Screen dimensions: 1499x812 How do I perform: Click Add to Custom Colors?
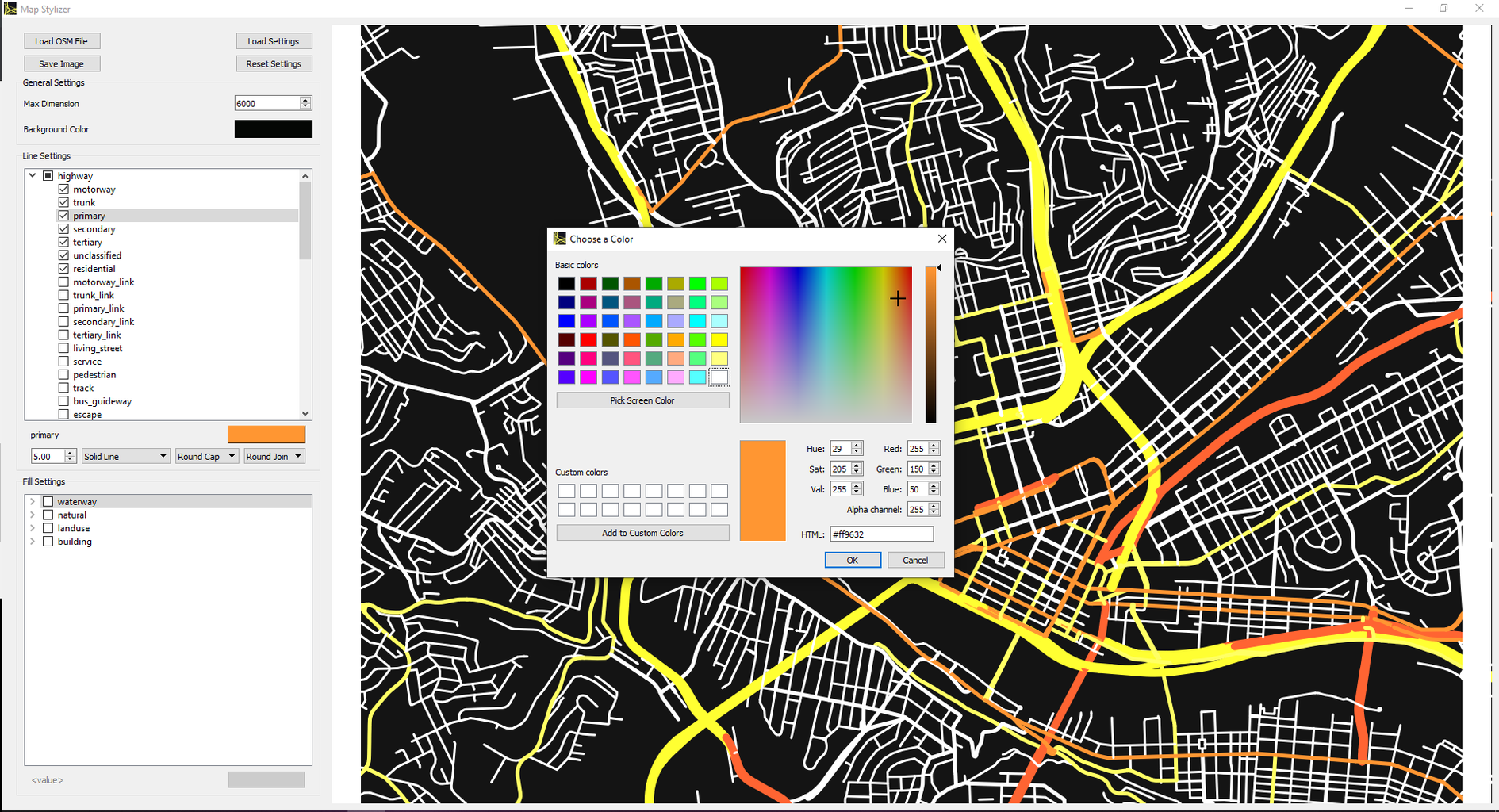pos(642,532)
